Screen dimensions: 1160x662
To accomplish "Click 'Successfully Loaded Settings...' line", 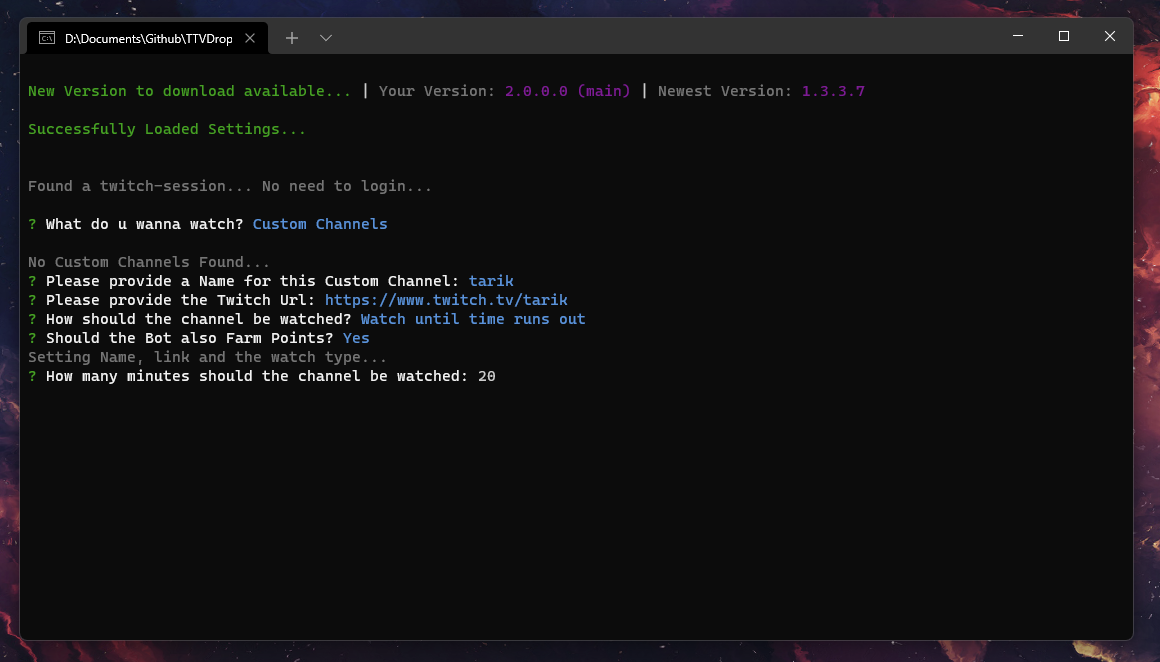I will pyautogui.click(x=166, y=129).
